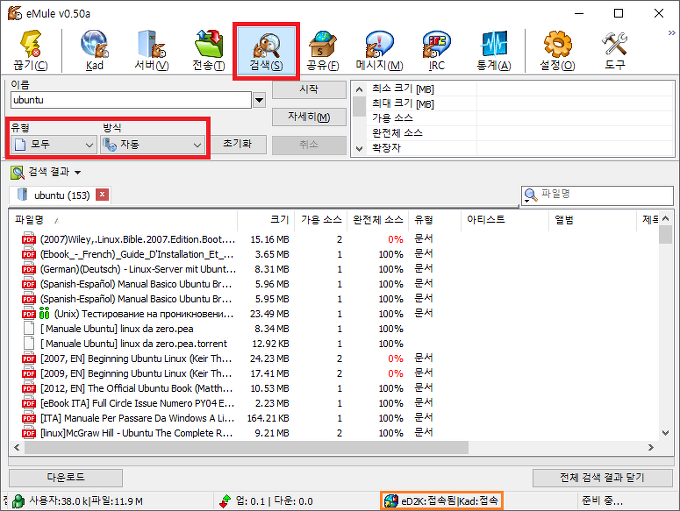Open the Servers (서버) toolbar icon

151,50
